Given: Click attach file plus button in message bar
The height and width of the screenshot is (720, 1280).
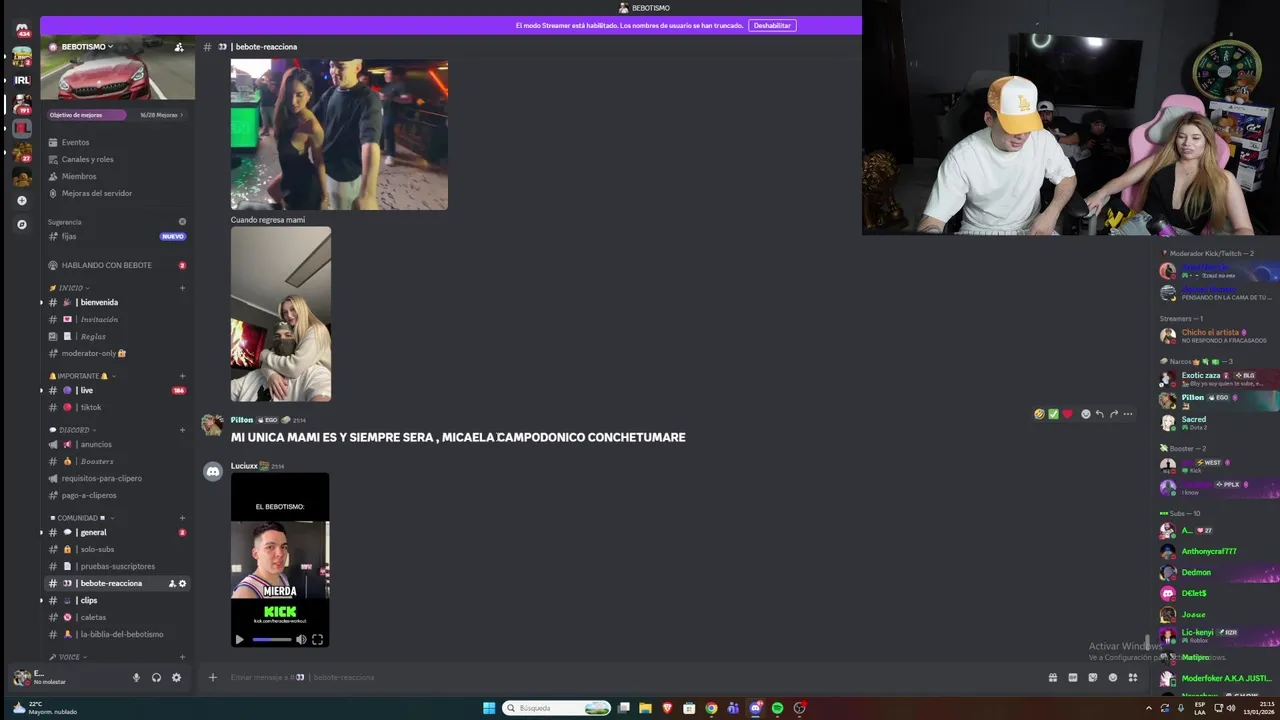Looking at the screenshot, I should tap(212, 677).
